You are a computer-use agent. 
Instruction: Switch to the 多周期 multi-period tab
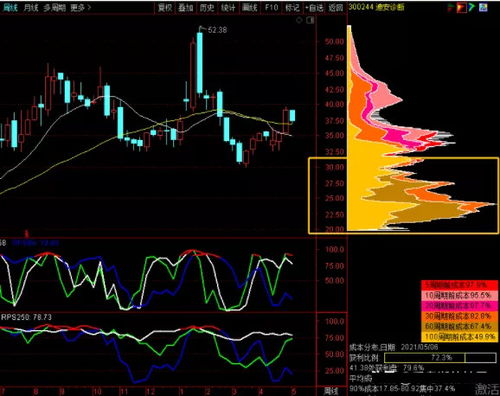[x=54, y=8]
